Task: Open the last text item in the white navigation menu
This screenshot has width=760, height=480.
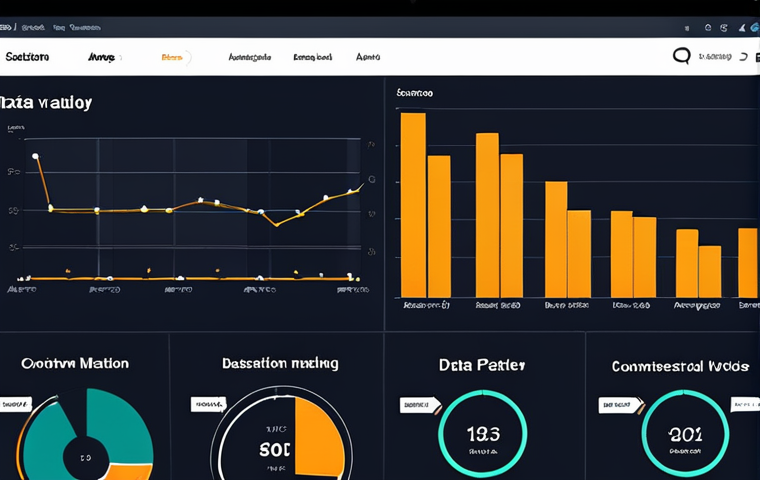Action: pyautogui.click(x=368, y=57)
